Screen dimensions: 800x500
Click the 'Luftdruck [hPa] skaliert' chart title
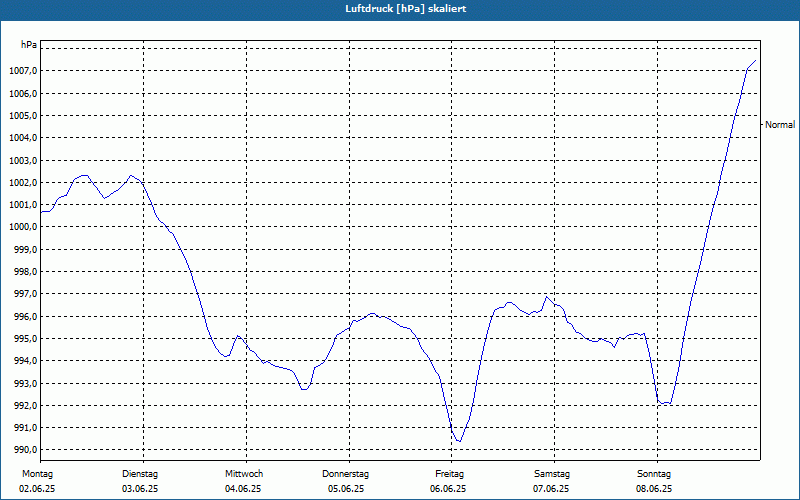pyautogui.click(x=405, y=9)
